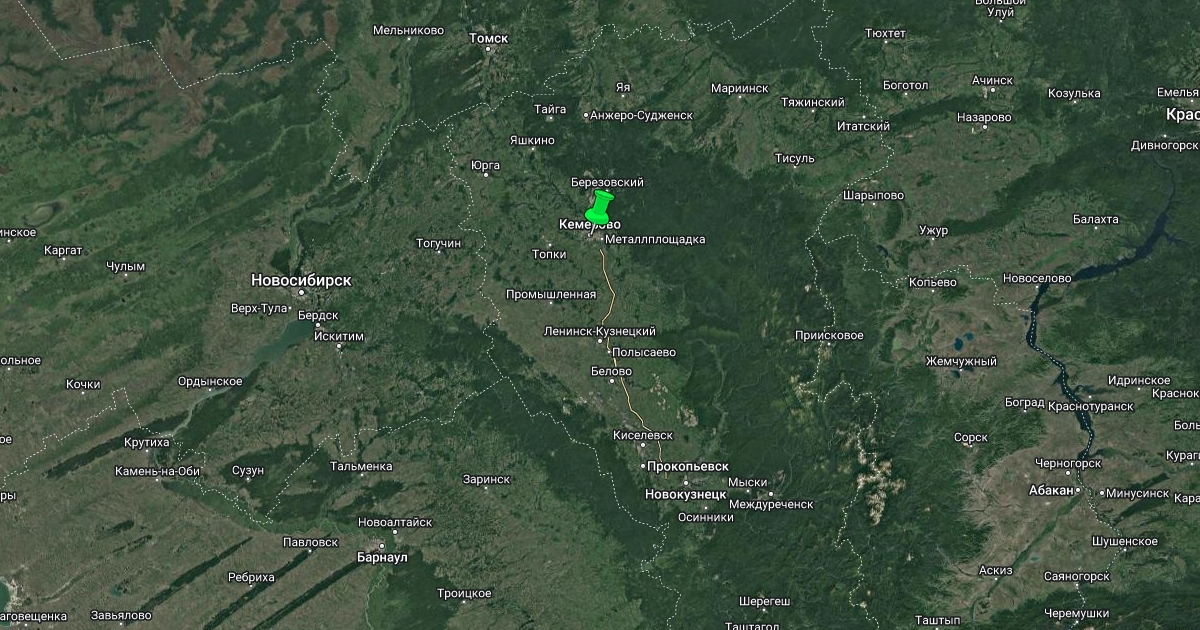Select the Березовский town label

point(607,183)
